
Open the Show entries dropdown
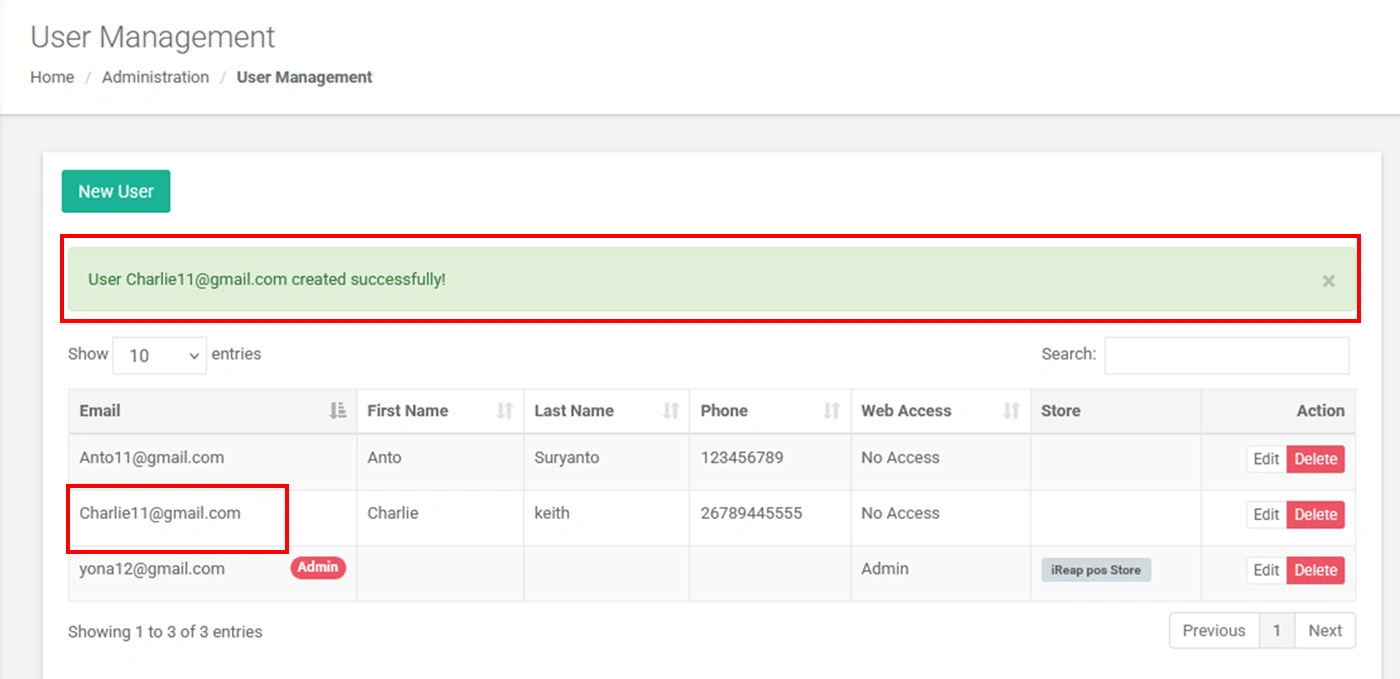pos(160,355)
